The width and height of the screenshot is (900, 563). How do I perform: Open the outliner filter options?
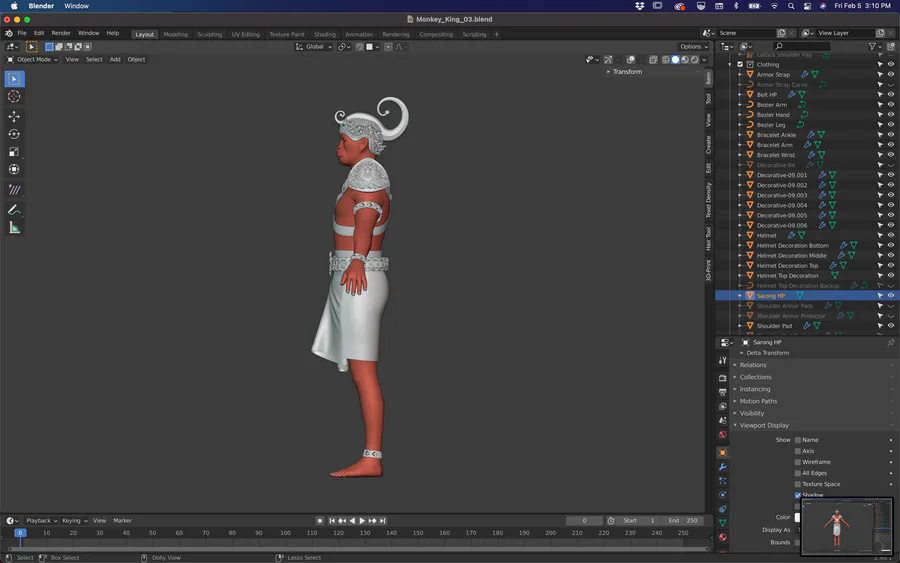[x=874, y=46]
